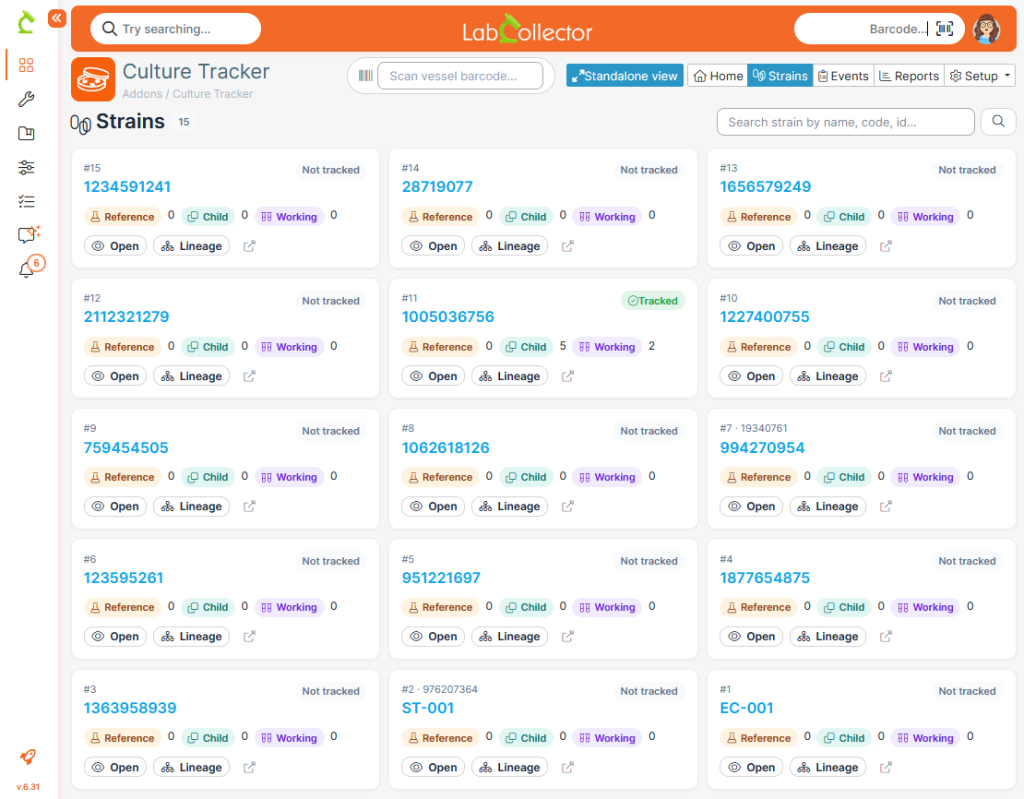
Task: Open the task checklist icon in sidebar
Action: click(26, 201)
